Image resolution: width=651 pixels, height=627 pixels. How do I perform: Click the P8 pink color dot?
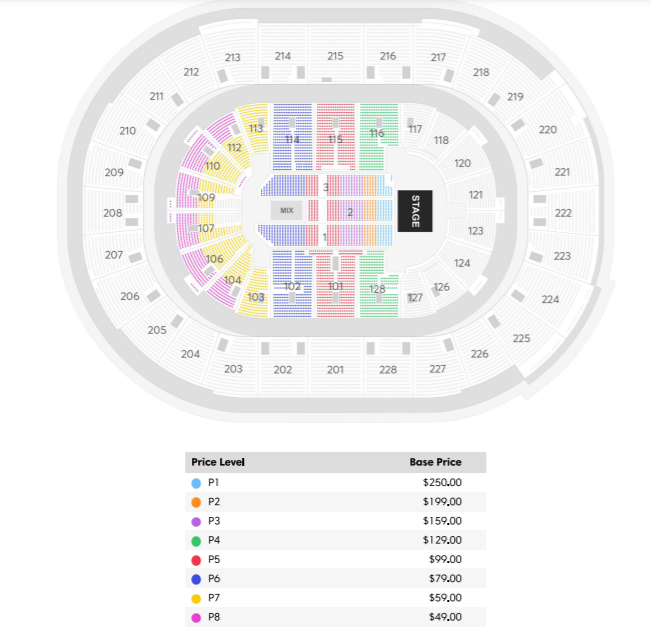pos(196,617)
